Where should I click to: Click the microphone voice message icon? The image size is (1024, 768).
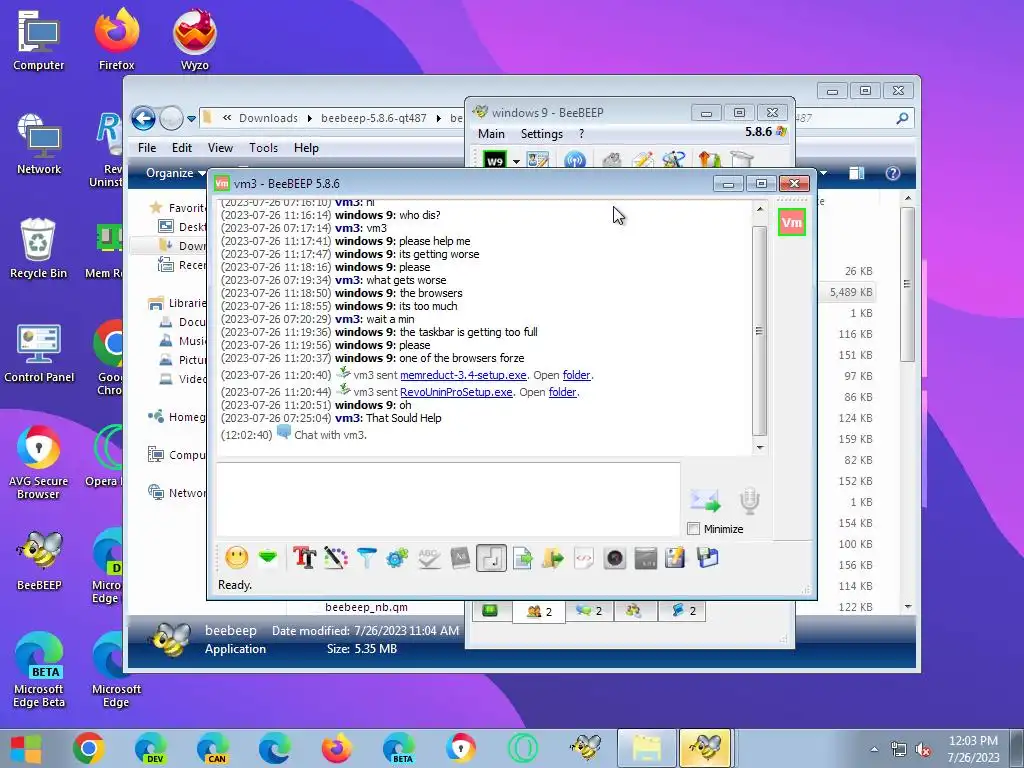(749, 500)
